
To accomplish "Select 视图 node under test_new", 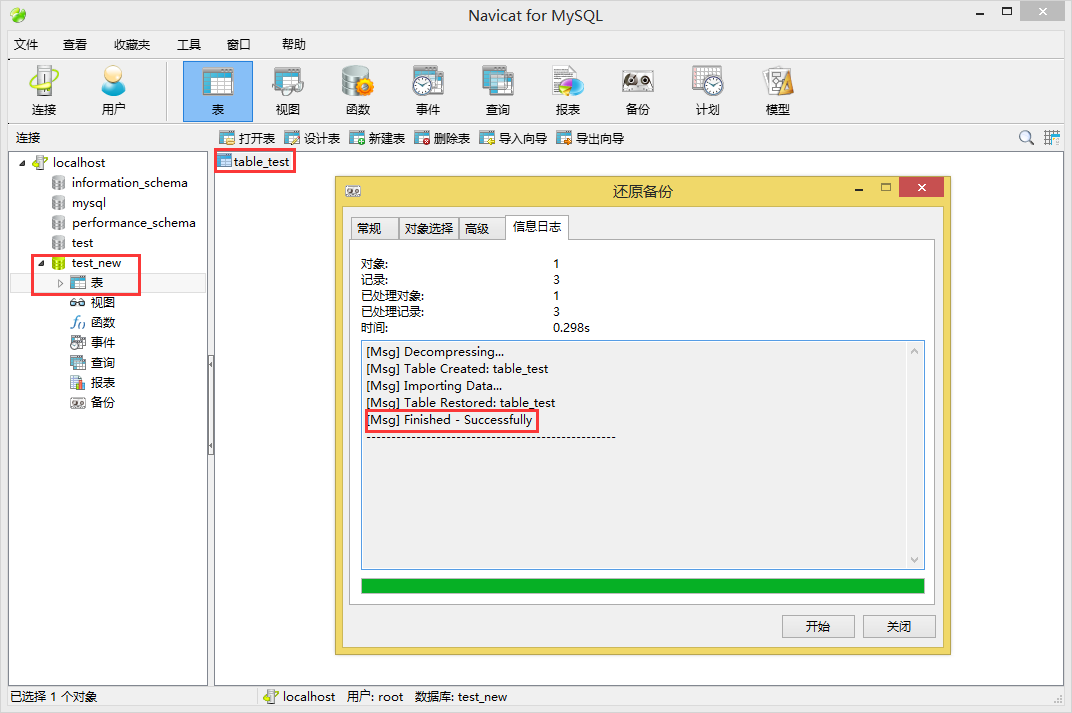I will [x=92, y=302].
